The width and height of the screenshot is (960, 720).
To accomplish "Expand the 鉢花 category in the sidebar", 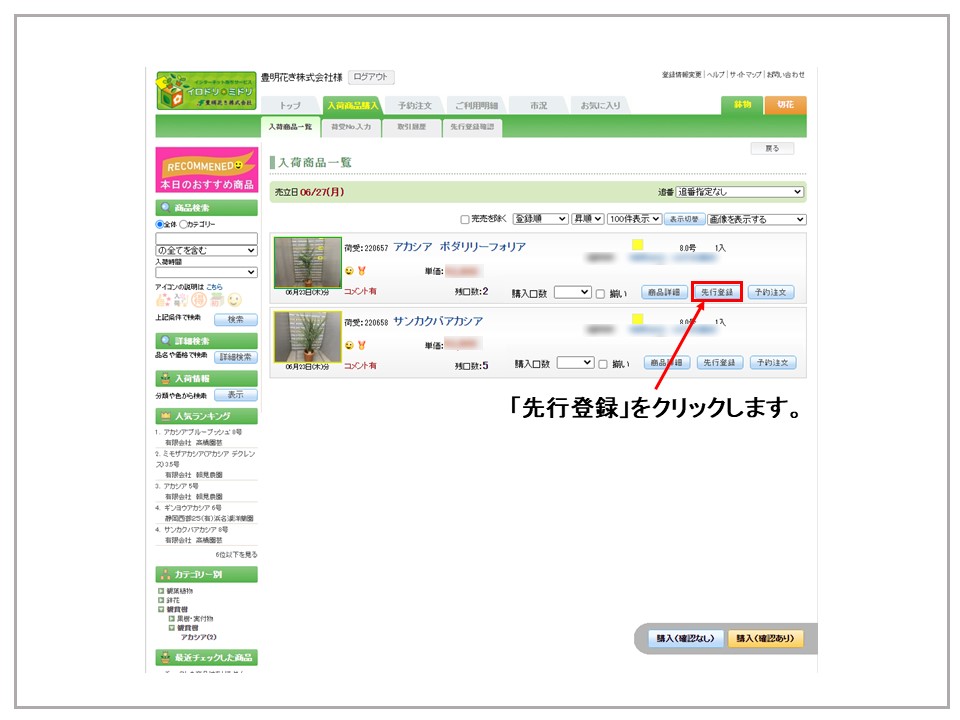I will click(161, 600).
